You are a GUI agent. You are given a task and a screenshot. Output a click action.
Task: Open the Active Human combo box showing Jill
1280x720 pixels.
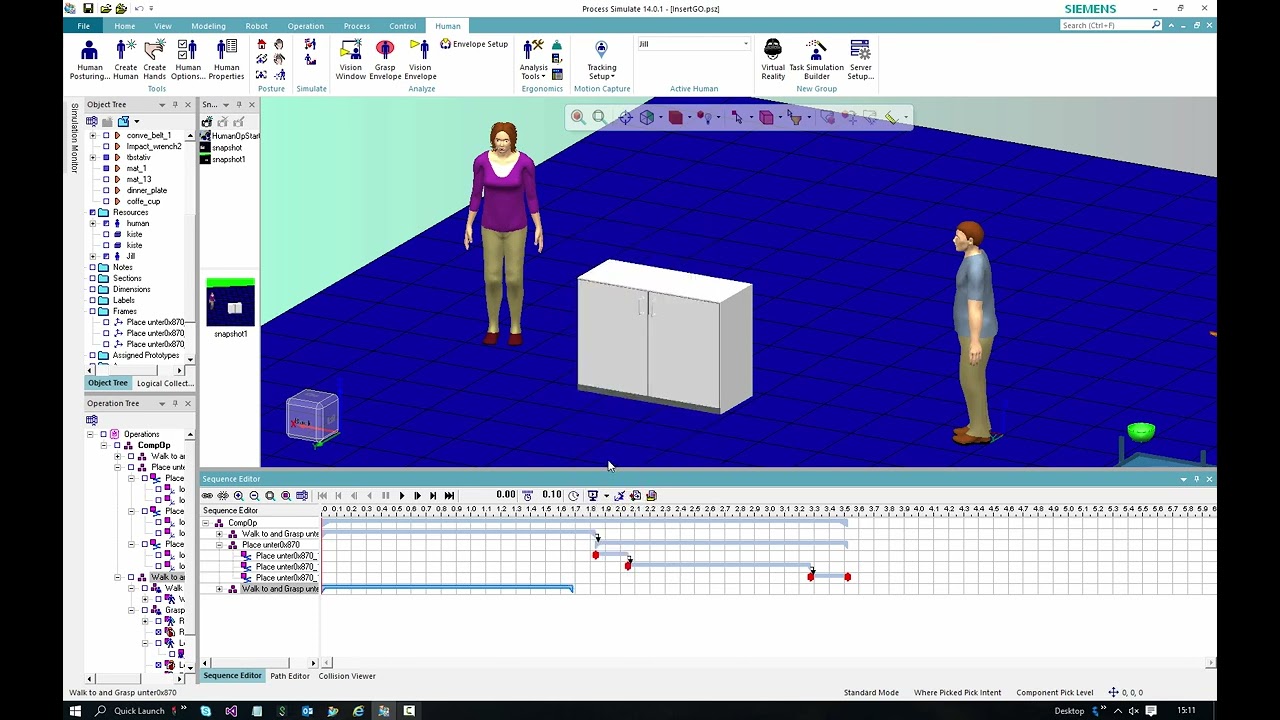[693, 44]
